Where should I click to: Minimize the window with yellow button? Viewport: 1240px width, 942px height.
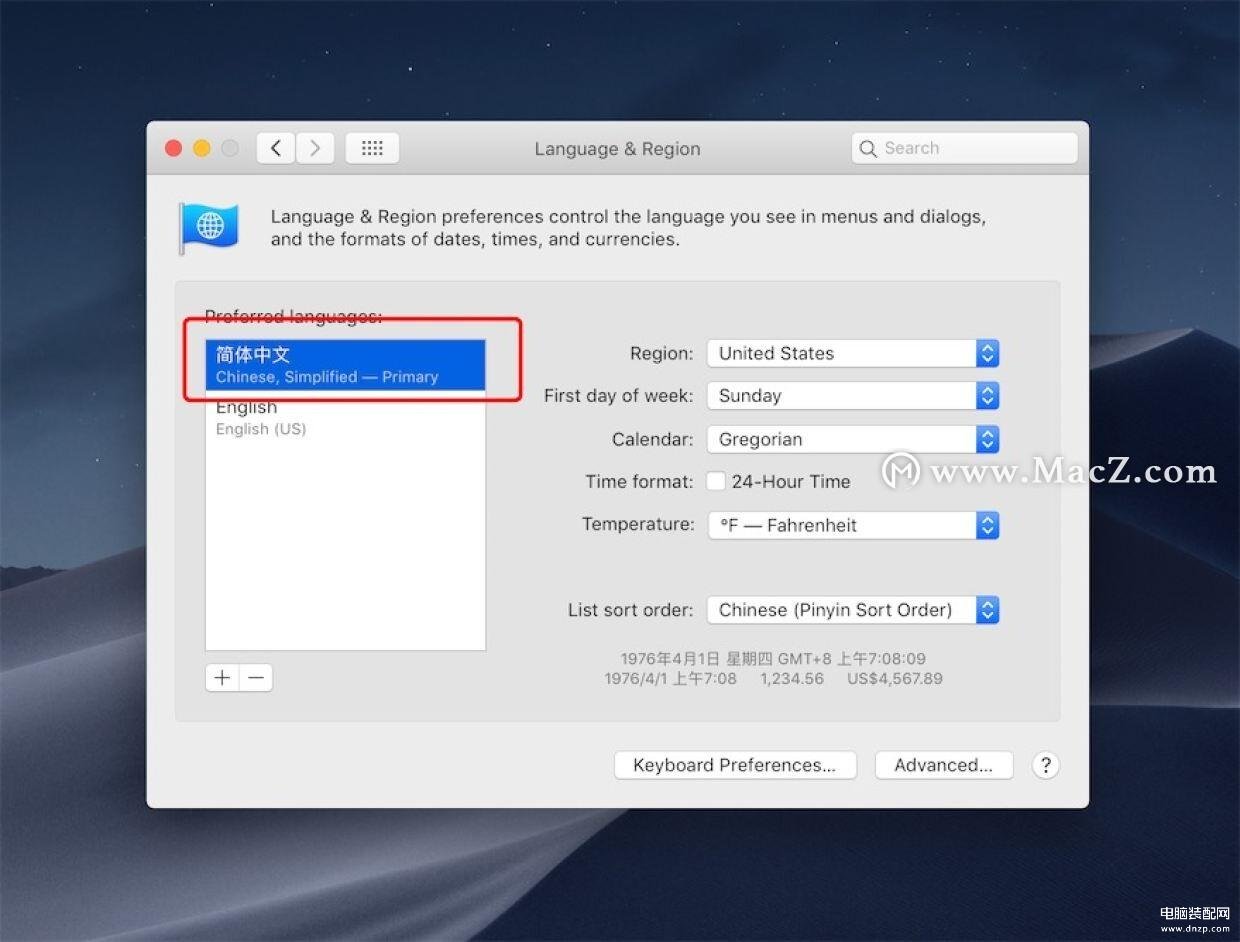tap(201, 149)
